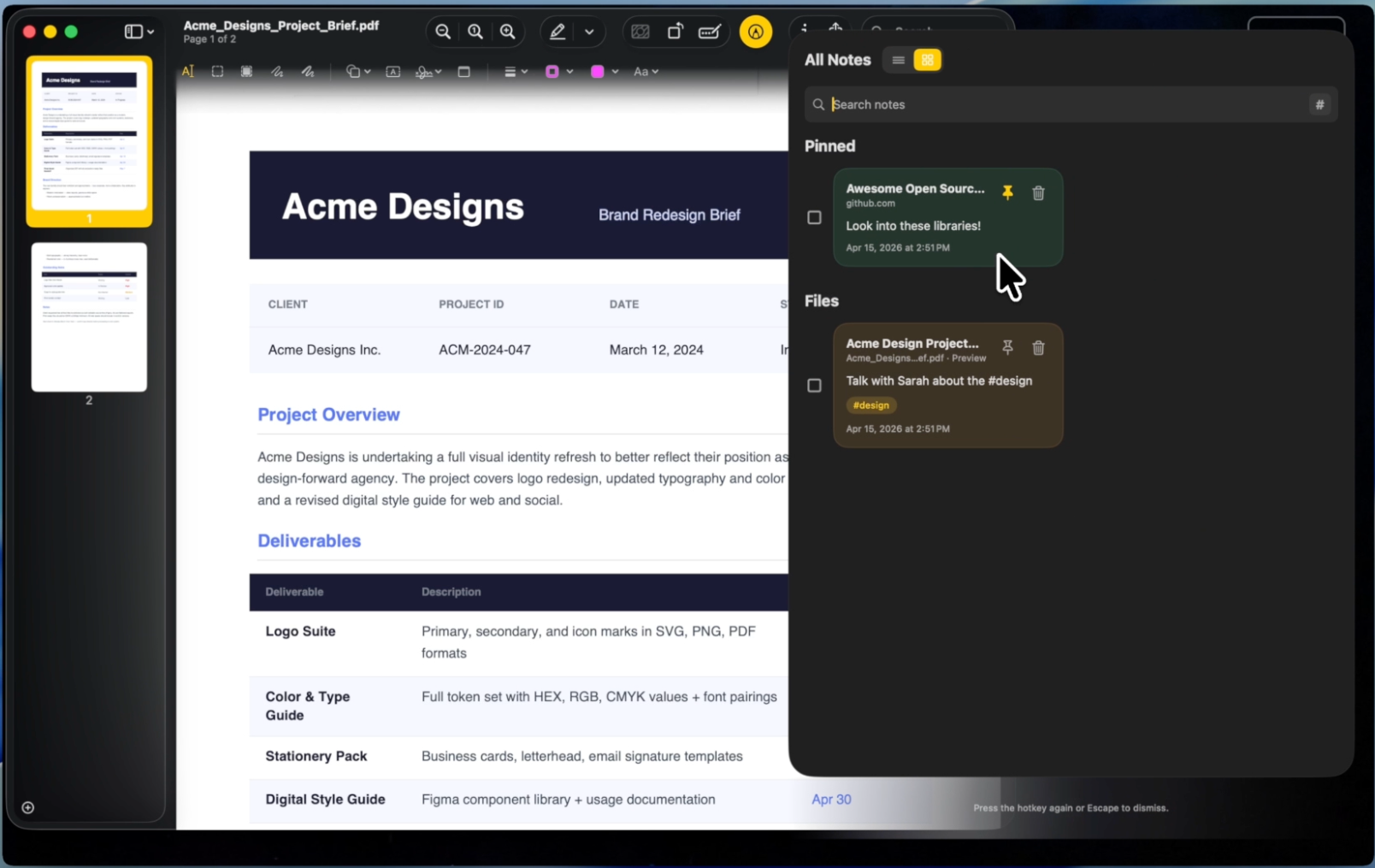Viewport: 1375px width, 868px height.
Task: Click the Digital Style Guide row label
Action: point(325,800)
